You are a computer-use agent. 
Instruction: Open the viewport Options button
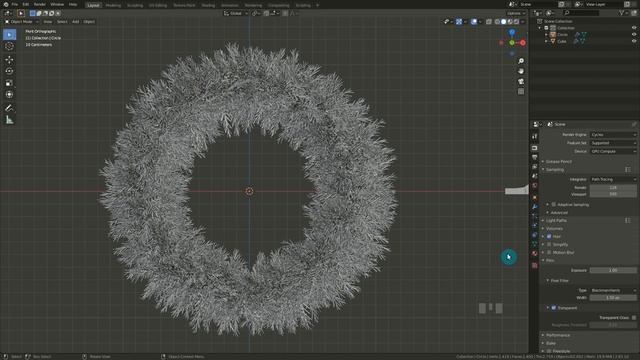click(516, 13)
